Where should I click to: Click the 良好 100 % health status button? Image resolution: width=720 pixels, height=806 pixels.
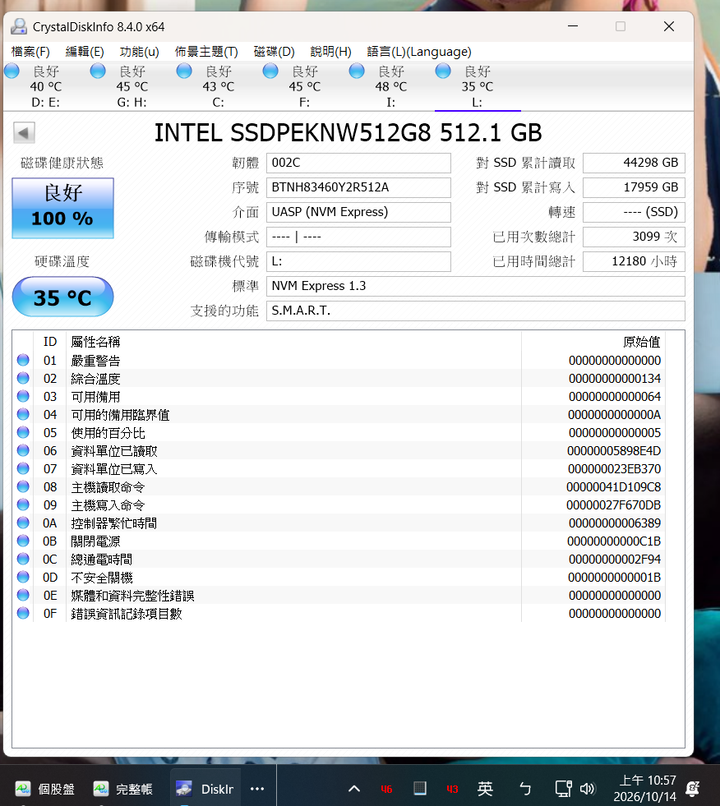pyautogui.click(x=63, y=208)
